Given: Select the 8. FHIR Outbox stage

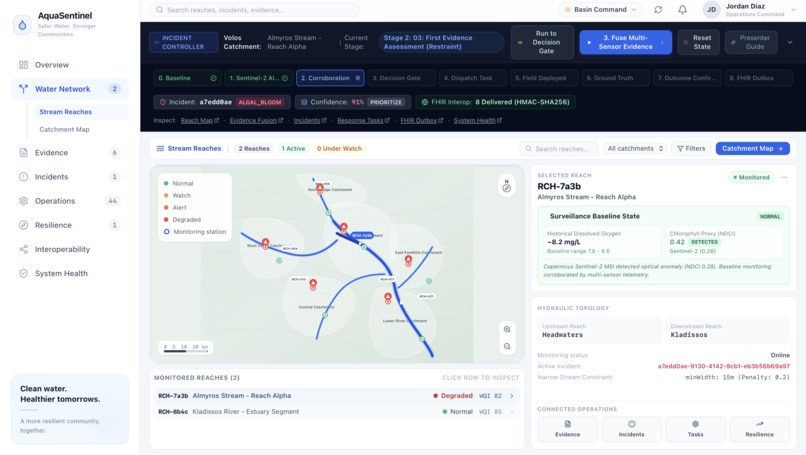Looking at the screenshot, I should 759,78.
